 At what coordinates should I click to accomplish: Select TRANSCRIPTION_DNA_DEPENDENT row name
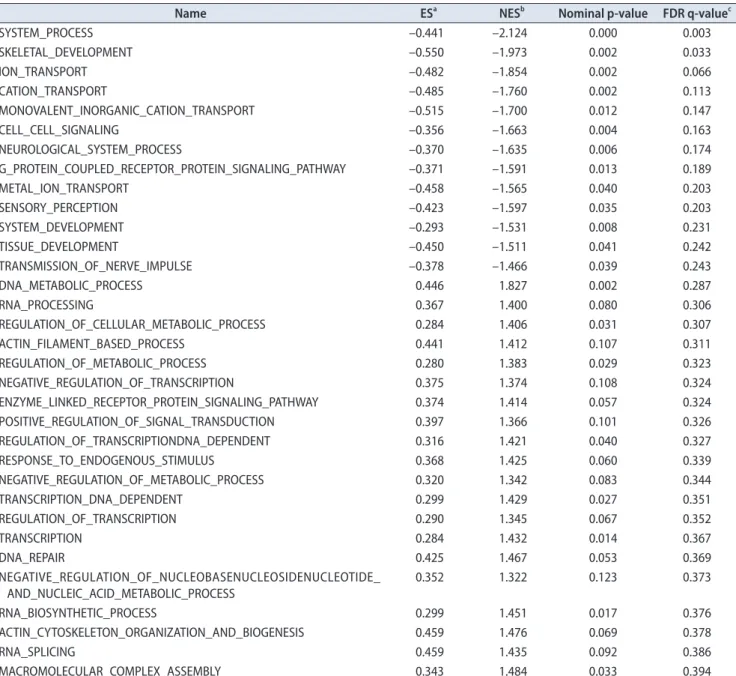click(91, 499)
